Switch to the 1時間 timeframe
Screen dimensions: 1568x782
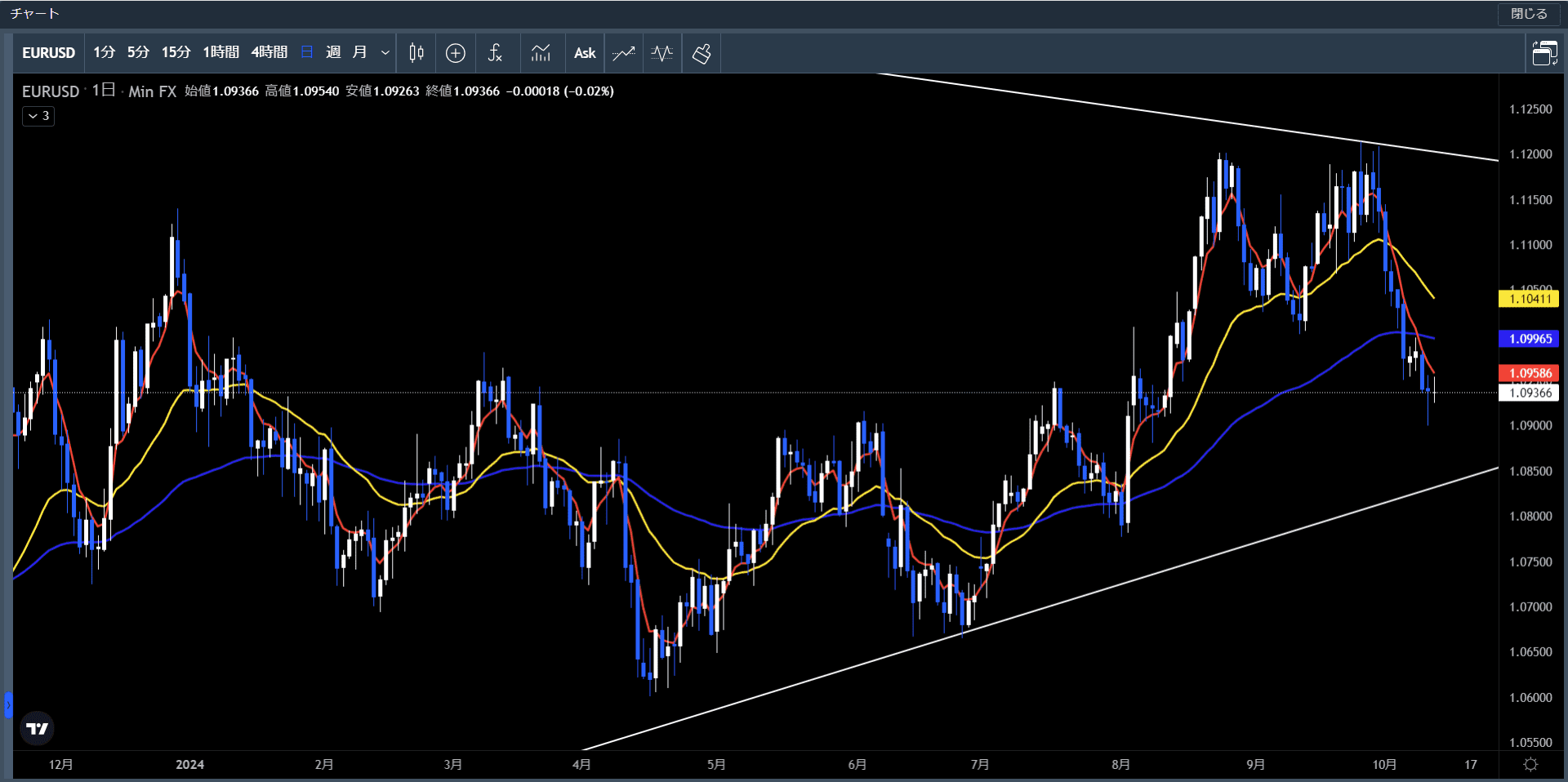tap(220, 53)
